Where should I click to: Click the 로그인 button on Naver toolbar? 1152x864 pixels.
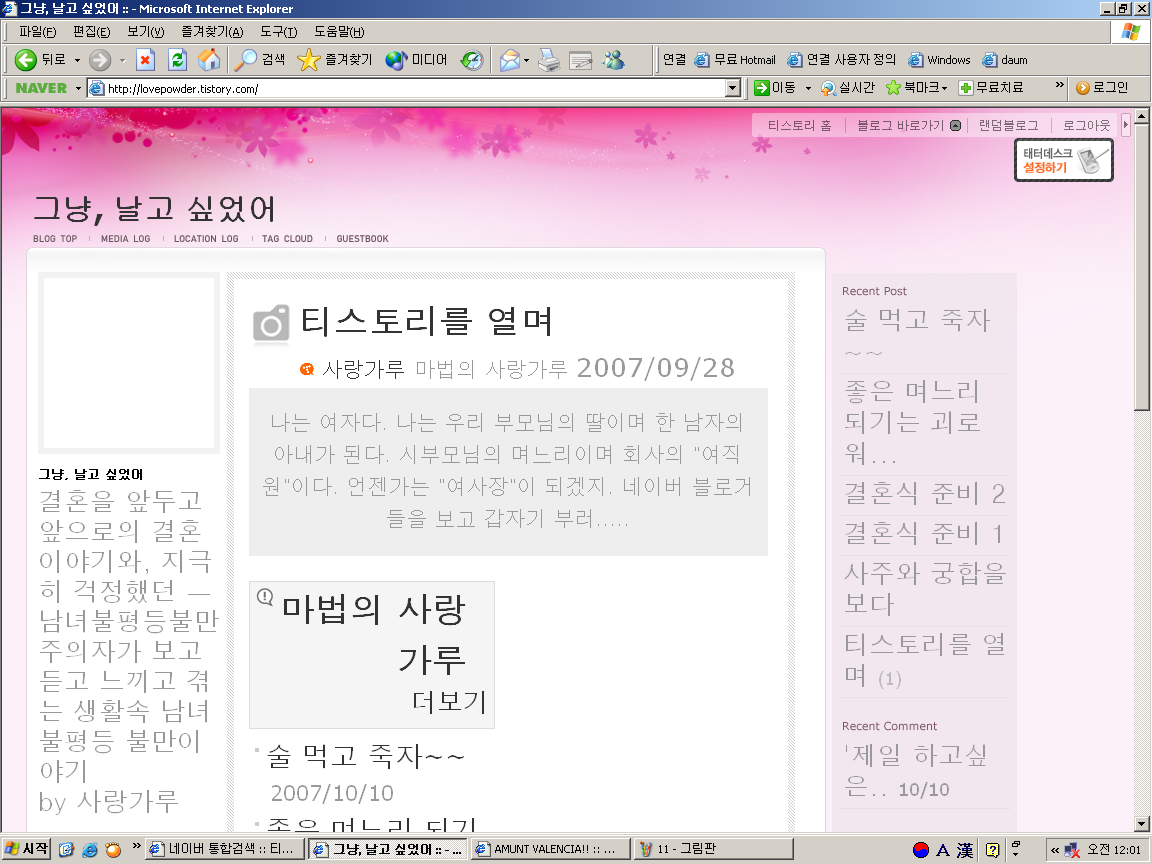[1102, 88]
